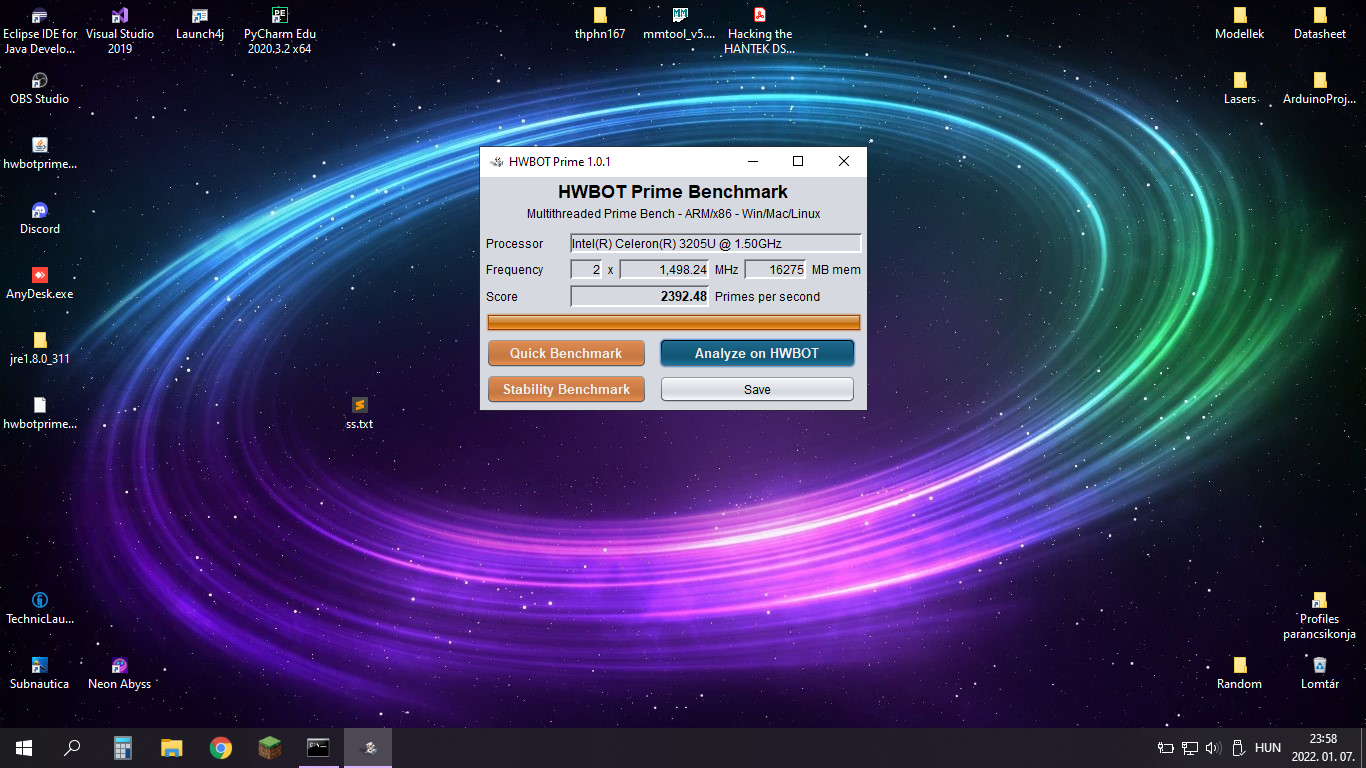This screenshot has height=768, width=1366.
Task: Switch the HUN keyboard language indicator
Action: coord(1268,748)
